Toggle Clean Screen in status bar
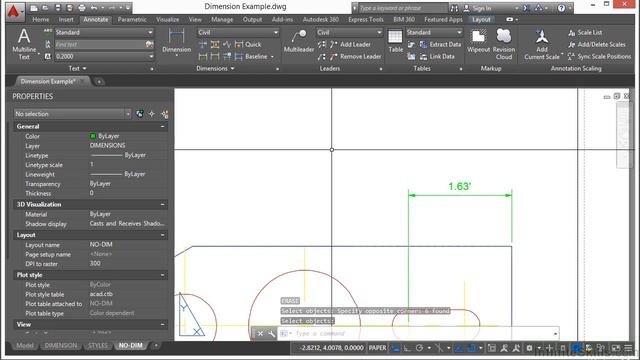 [x=616, y=348]
